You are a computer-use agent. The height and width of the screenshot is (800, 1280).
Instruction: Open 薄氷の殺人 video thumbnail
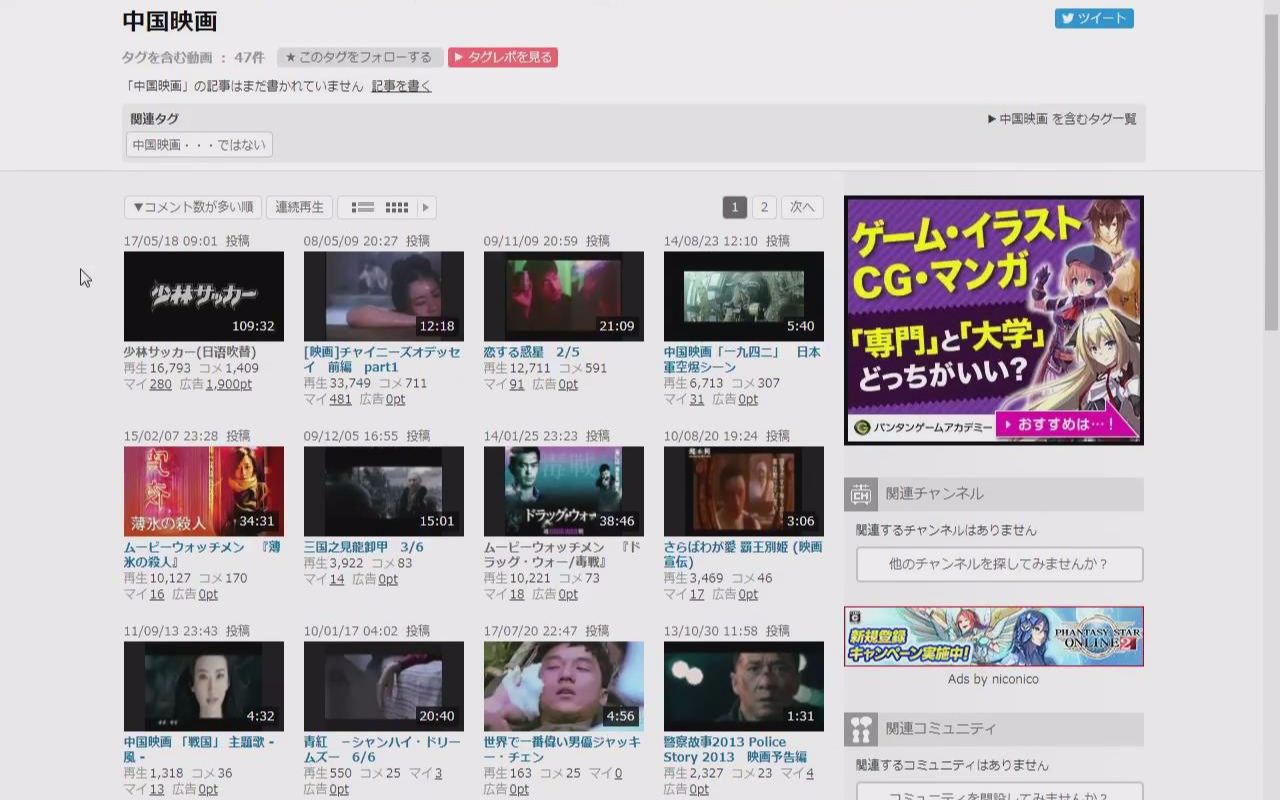204,491
